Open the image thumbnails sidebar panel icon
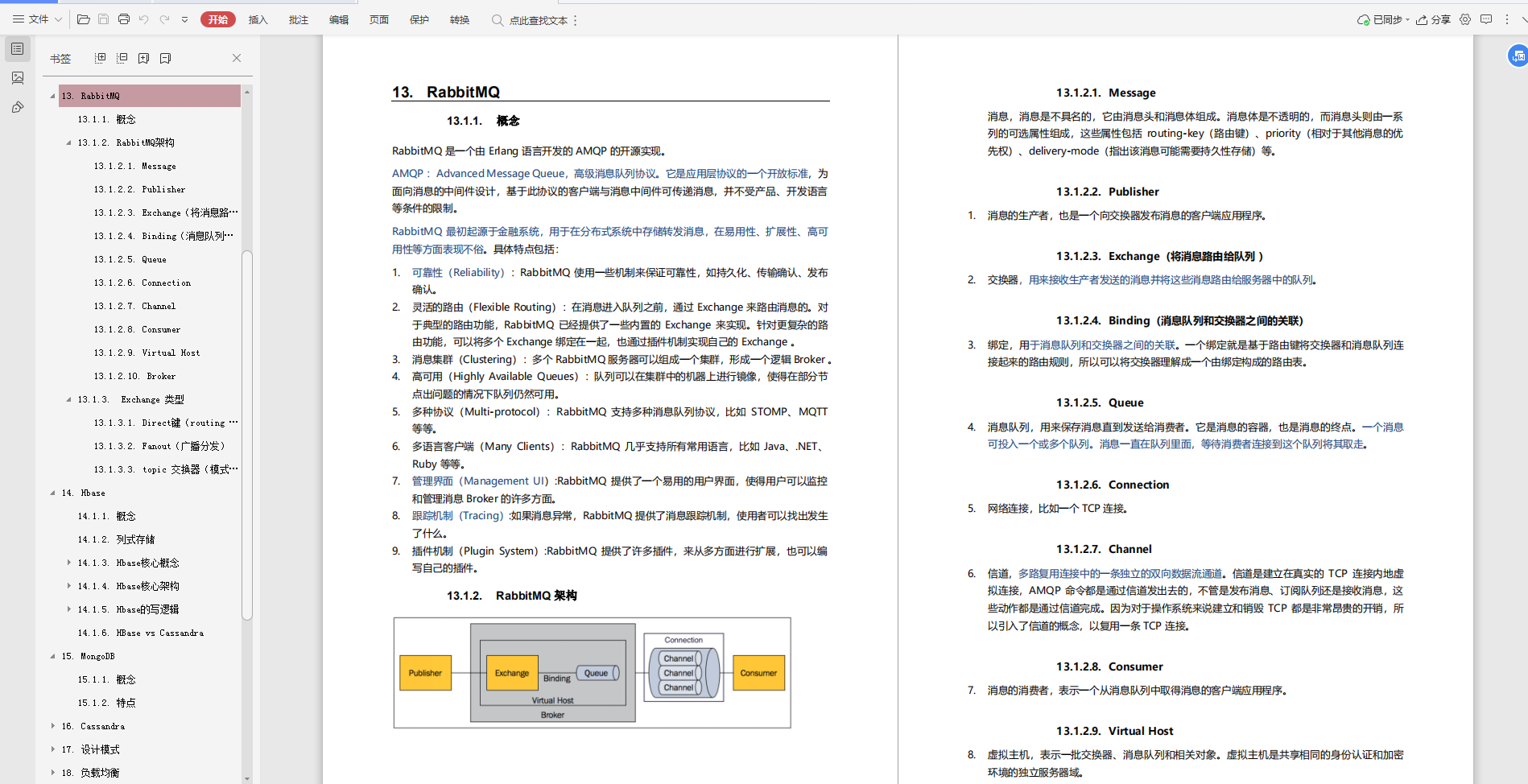The image size is (1528, 784). pos(17,78)
